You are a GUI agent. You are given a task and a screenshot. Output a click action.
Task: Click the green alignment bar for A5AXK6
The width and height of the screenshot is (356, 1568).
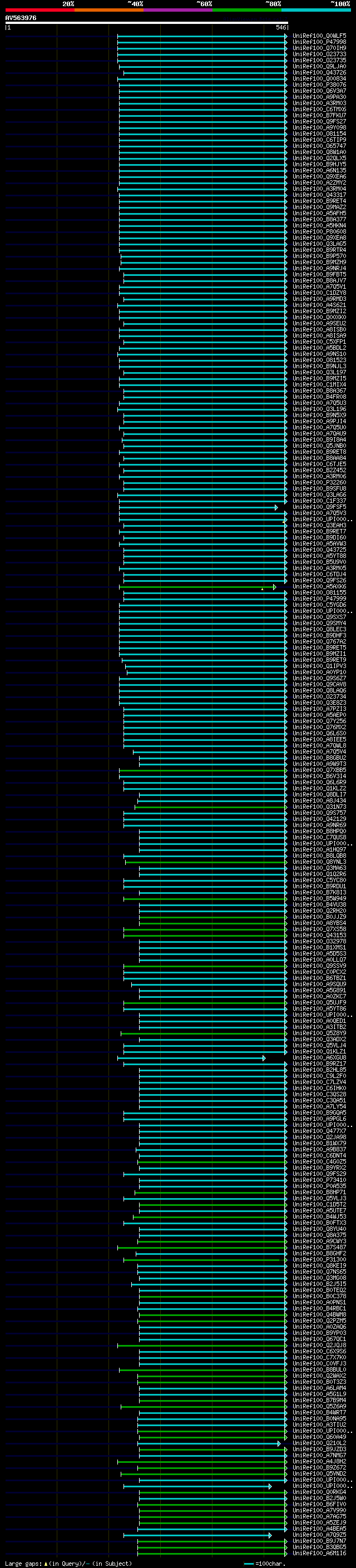196,587
